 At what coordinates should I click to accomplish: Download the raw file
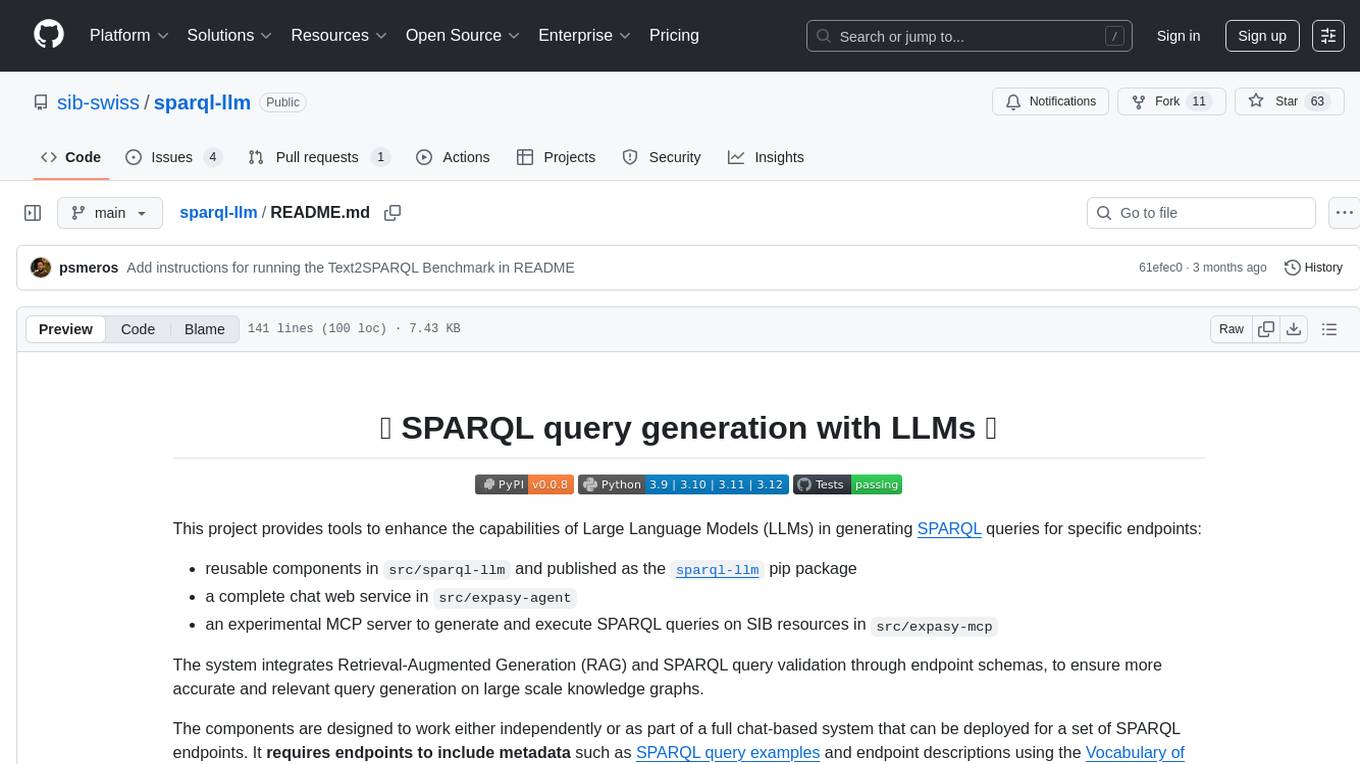[x=1293, y=329]
